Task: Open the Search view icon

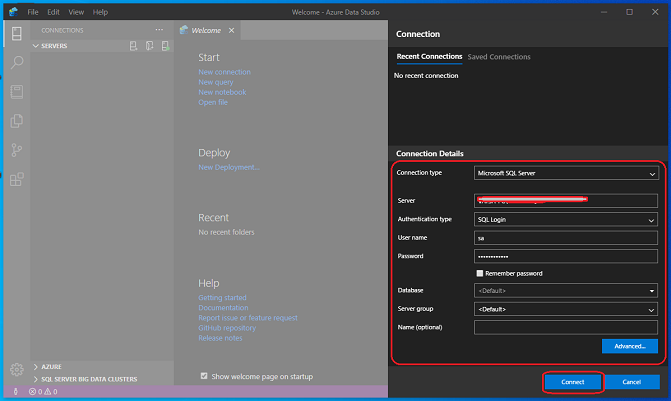Action: (16, 62)
